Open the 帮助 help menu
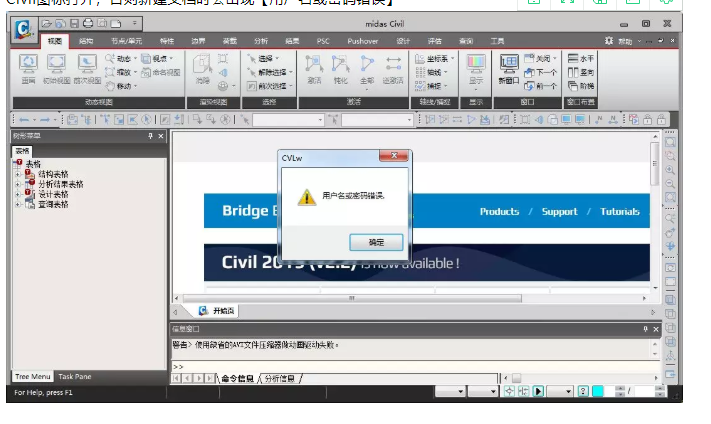This screenshot has width=711, height=424. coord(625,41)
